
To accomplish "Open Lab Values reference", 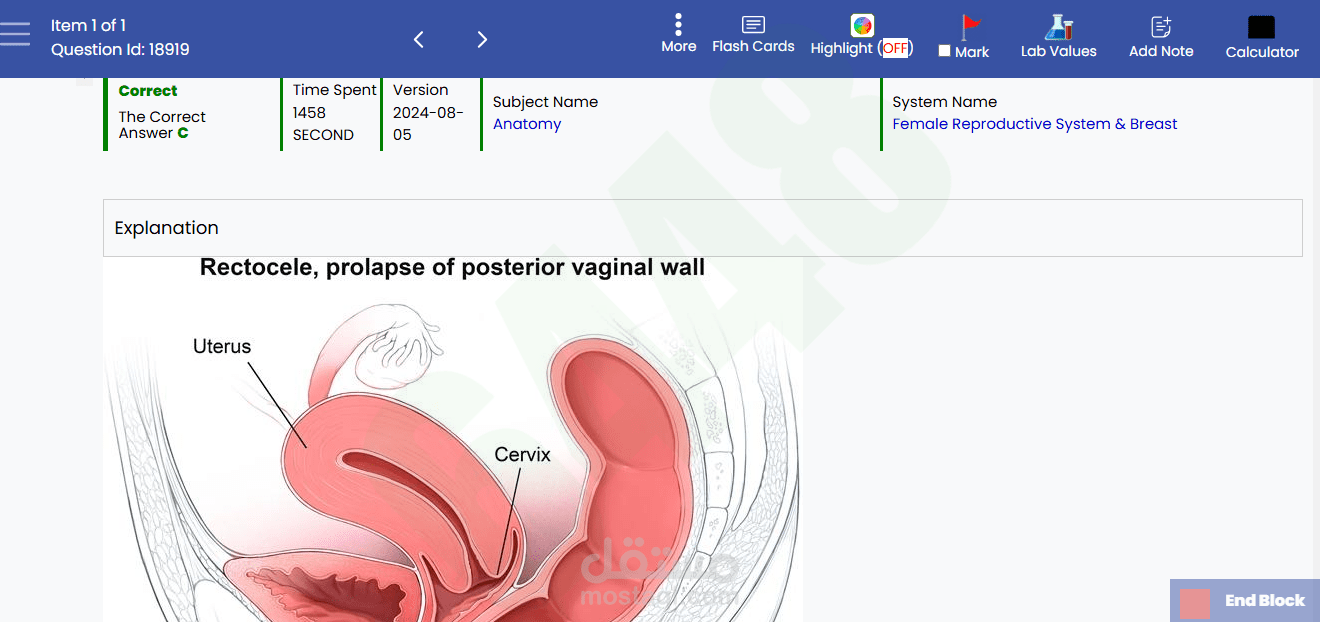I will click(1058, 36).
